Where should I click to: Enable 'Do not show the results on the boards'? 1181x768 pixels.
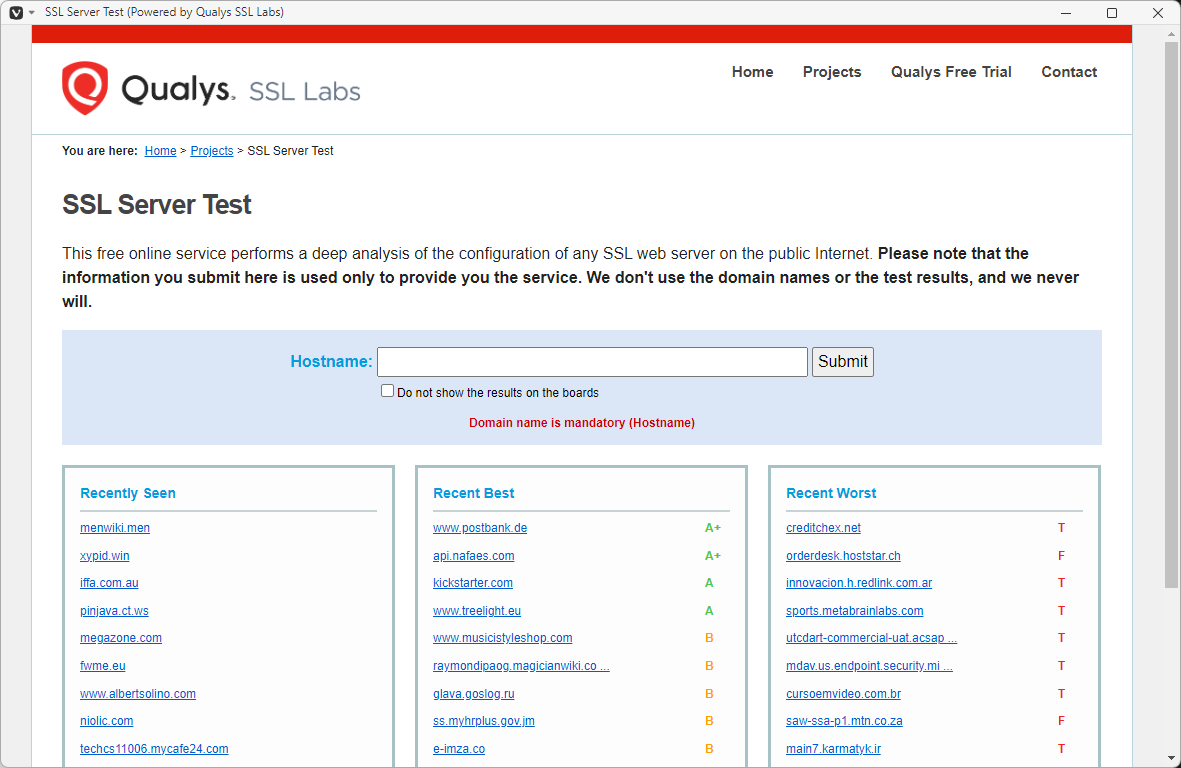click(387, 391)
